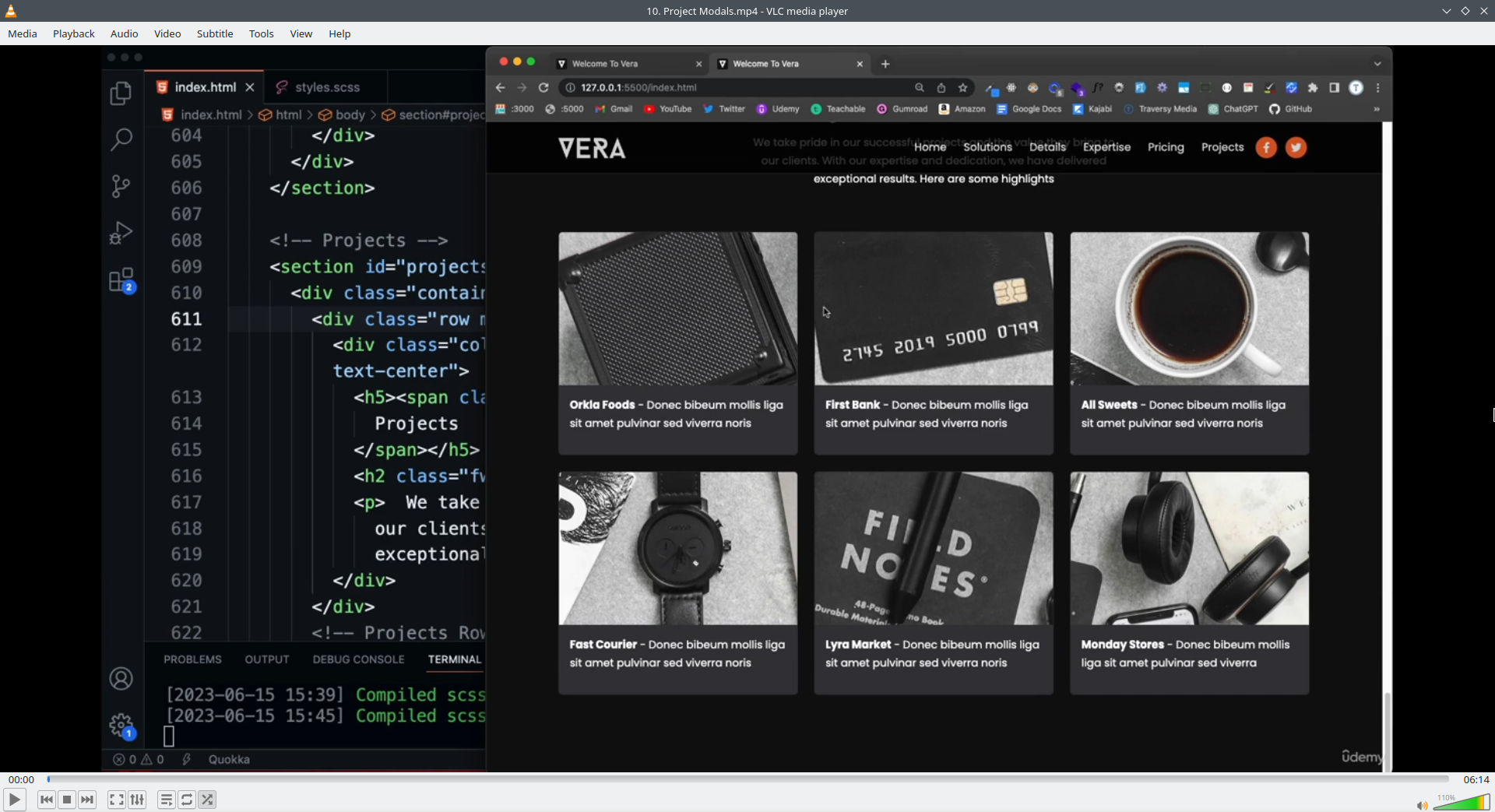Click the Quokka status bar entry
1495x812 pixels.
(x=229, y=760)
